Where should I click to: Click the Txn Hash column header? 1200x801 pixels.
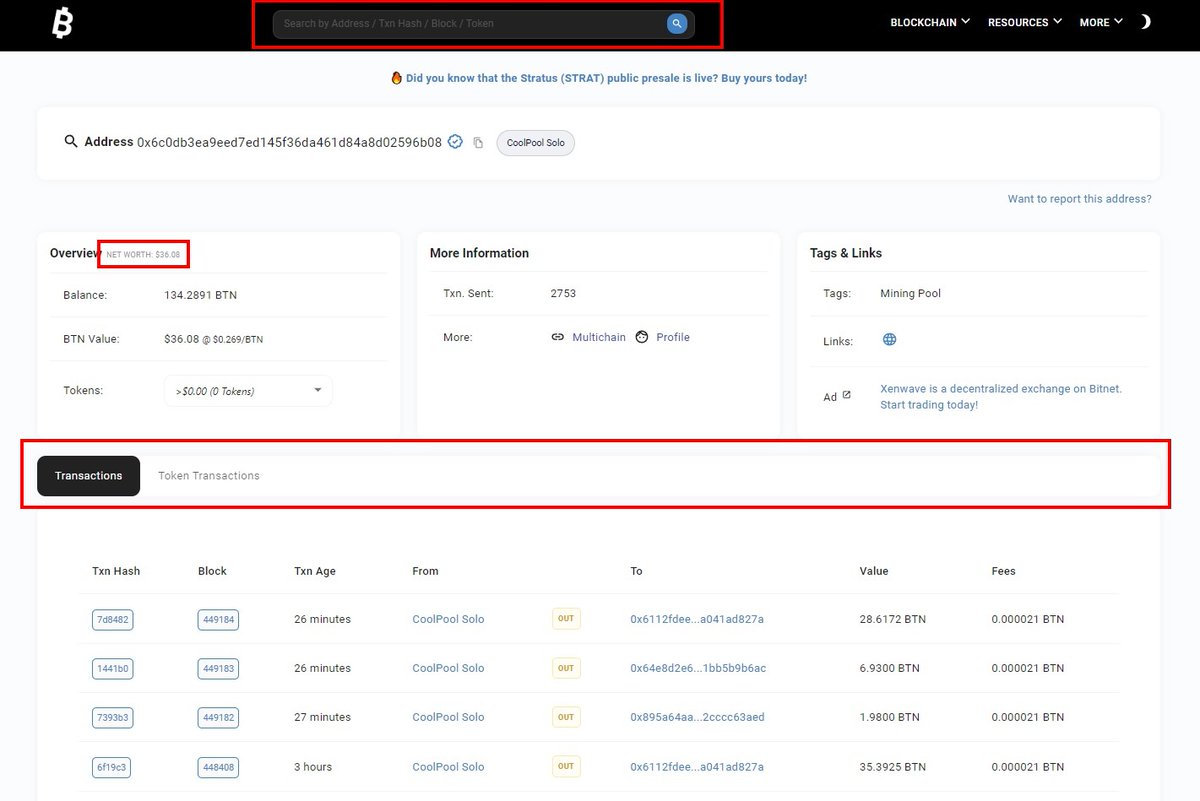116,571
